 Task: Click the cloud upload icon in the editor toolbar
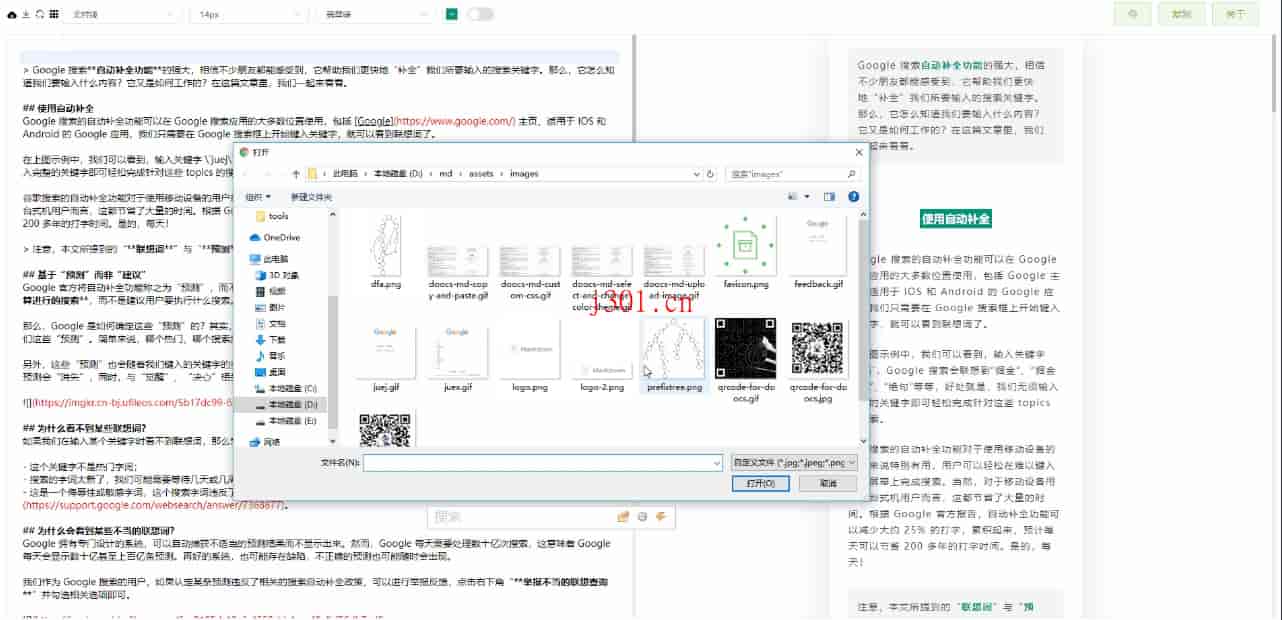click(x=12, y=14)
